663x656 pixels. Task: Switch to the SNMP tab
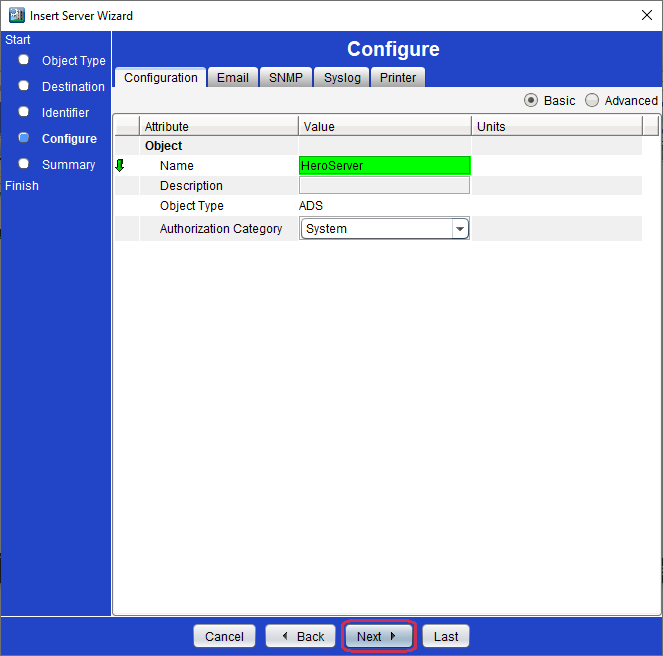click(x=286, y=77)
